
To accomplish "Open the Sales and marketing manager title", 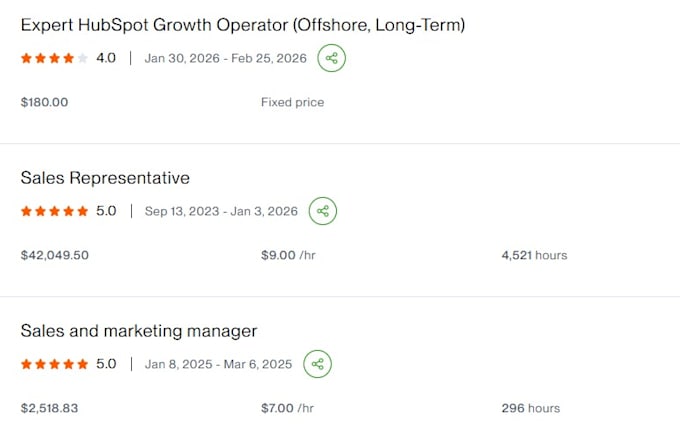I will pyautogui.click(x=139, y=331).
